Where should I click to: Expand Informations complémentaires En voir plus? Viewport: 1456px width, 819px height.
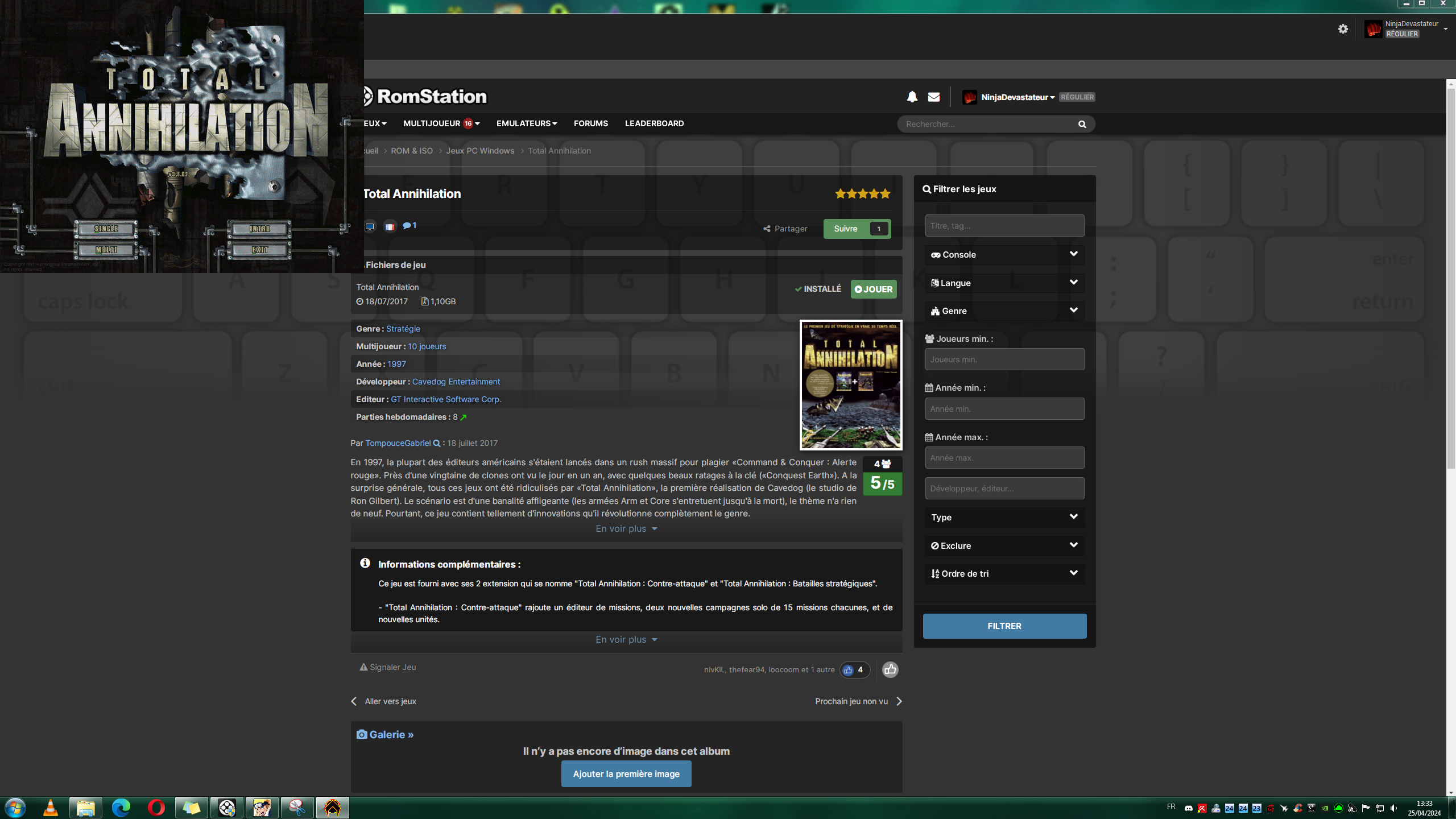click(x=626, y=640)
